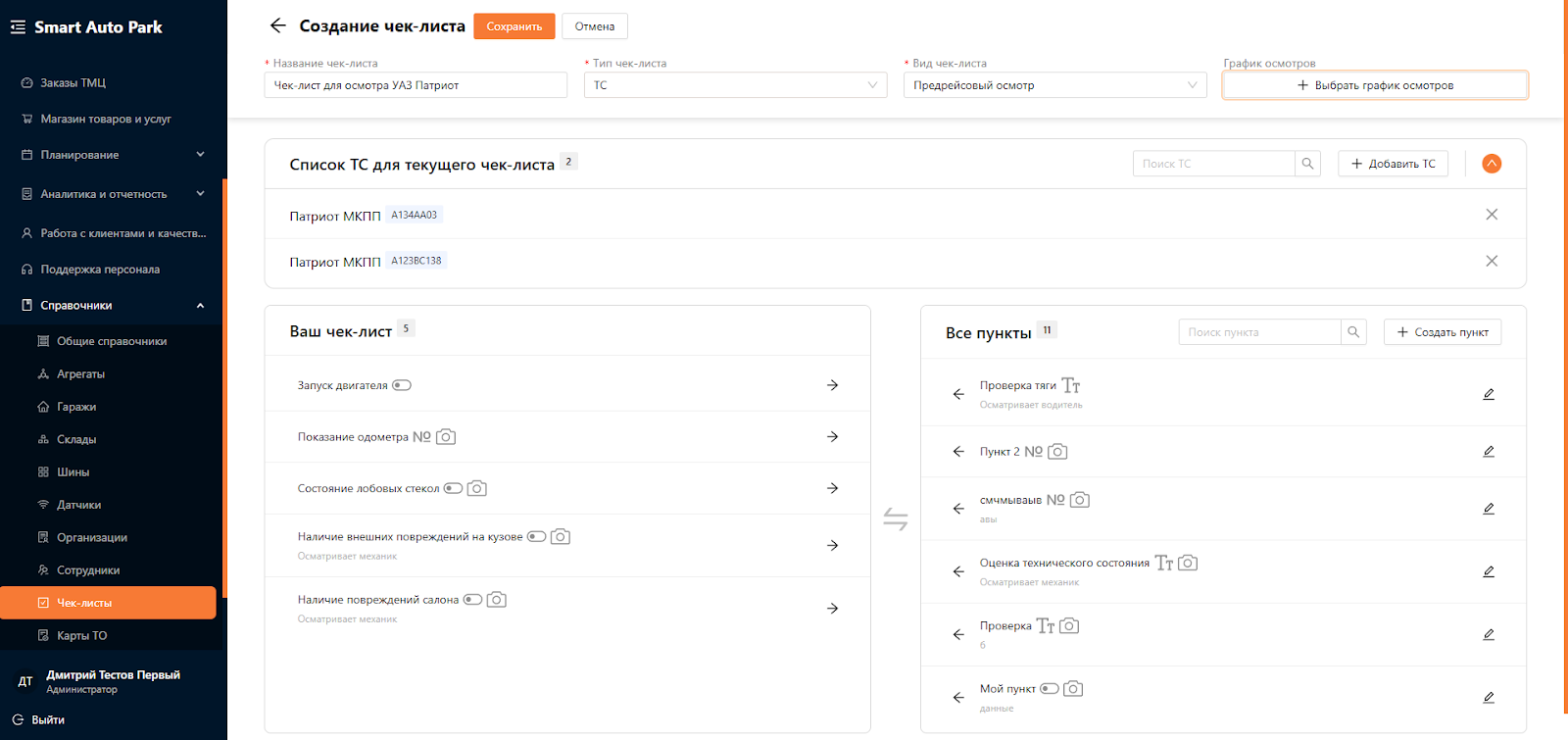Click the back arrow beside Создание чек-листа
This screenshot has height=740, width=1568.
pyautogui.click(x=278, y=25)
